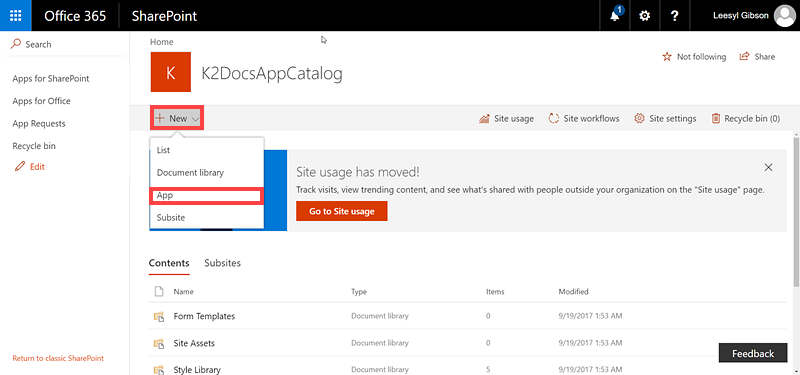This screenshot has height=375, width=800.
Task: Open the notifications bell
Action: pyautogui.click(x=615, y=16)
